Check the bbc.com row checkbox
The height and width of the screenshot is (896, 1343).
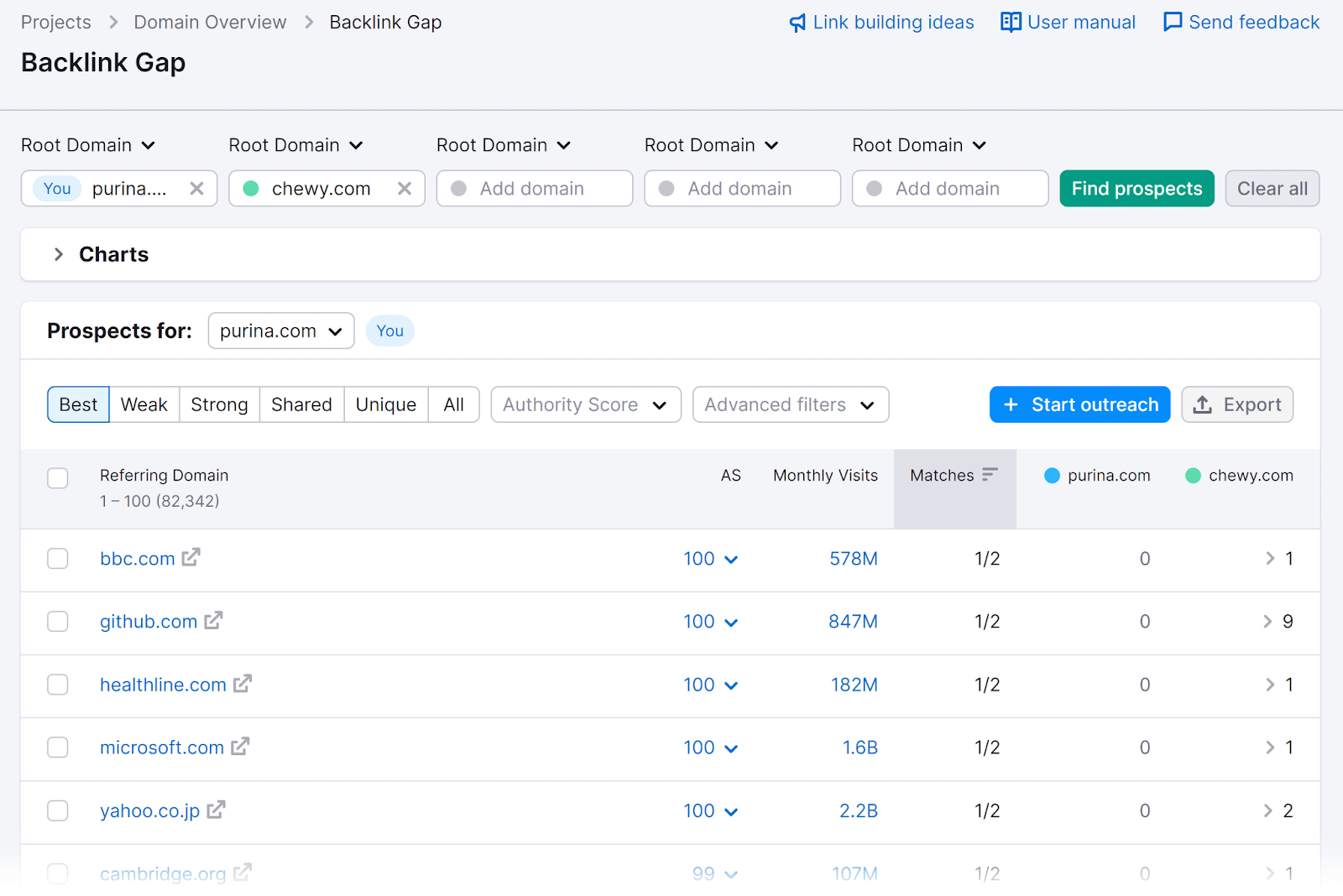[58, 559]
